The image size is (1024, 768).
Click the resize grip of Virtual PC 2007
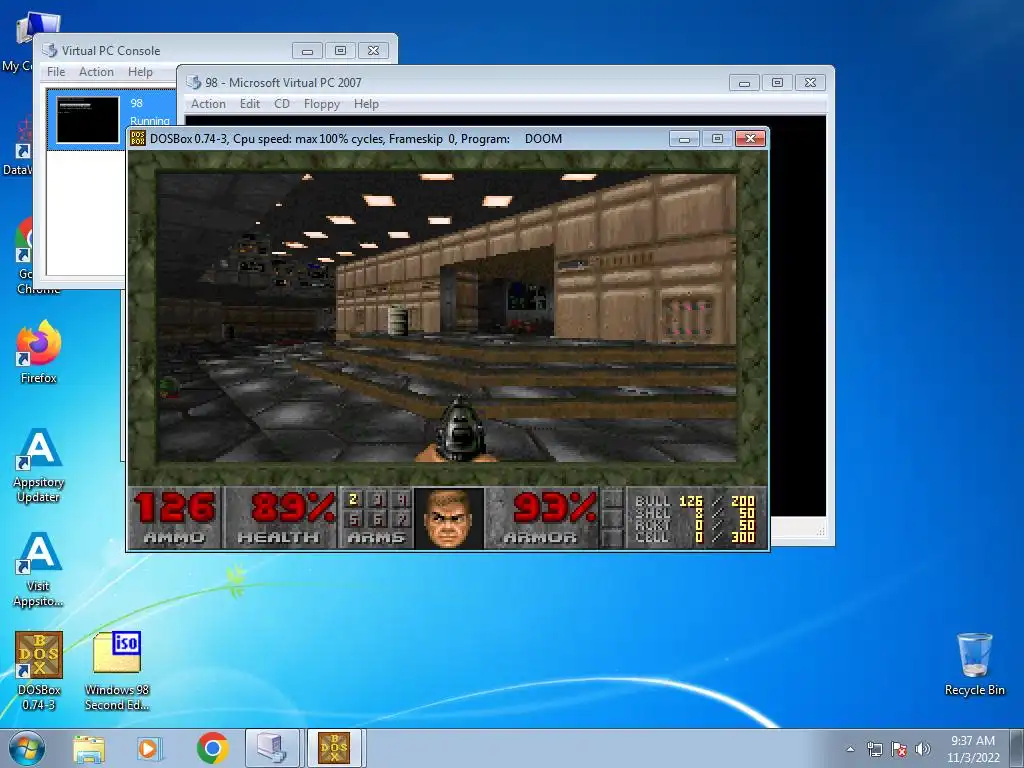[x=820, y=532]
